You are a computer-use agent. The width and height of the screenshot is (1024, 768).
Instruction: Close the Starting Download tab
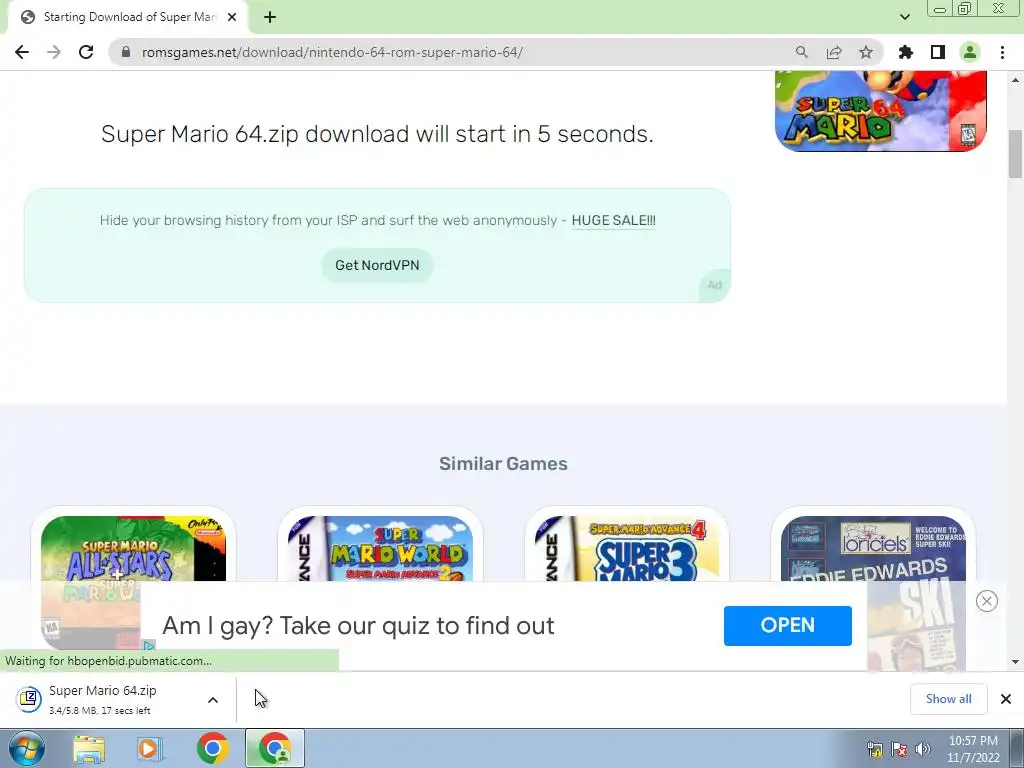(x=232, y=18)
